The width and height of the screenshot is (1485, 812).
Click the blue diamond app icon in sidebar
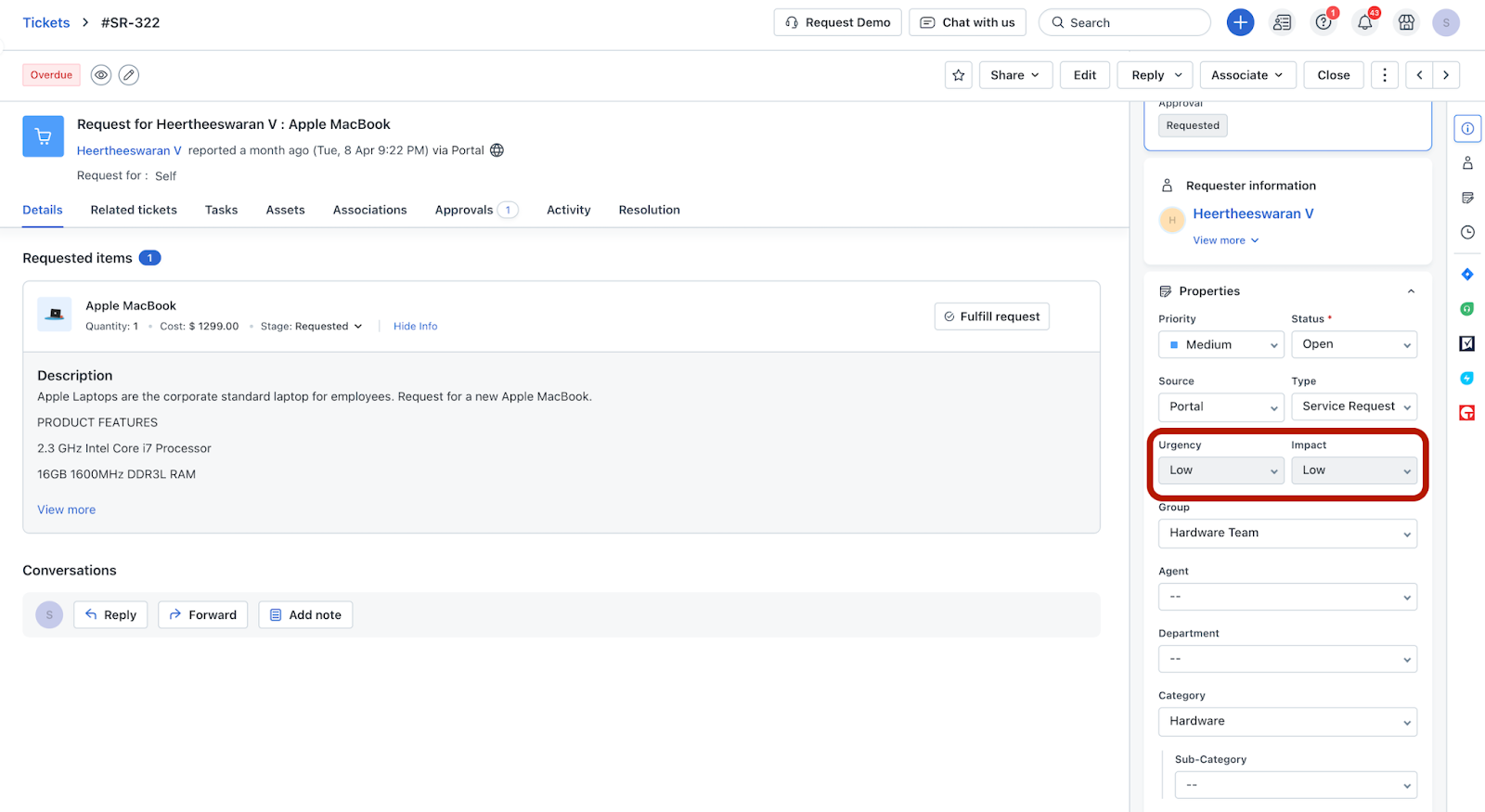(x=1467, y=274)
